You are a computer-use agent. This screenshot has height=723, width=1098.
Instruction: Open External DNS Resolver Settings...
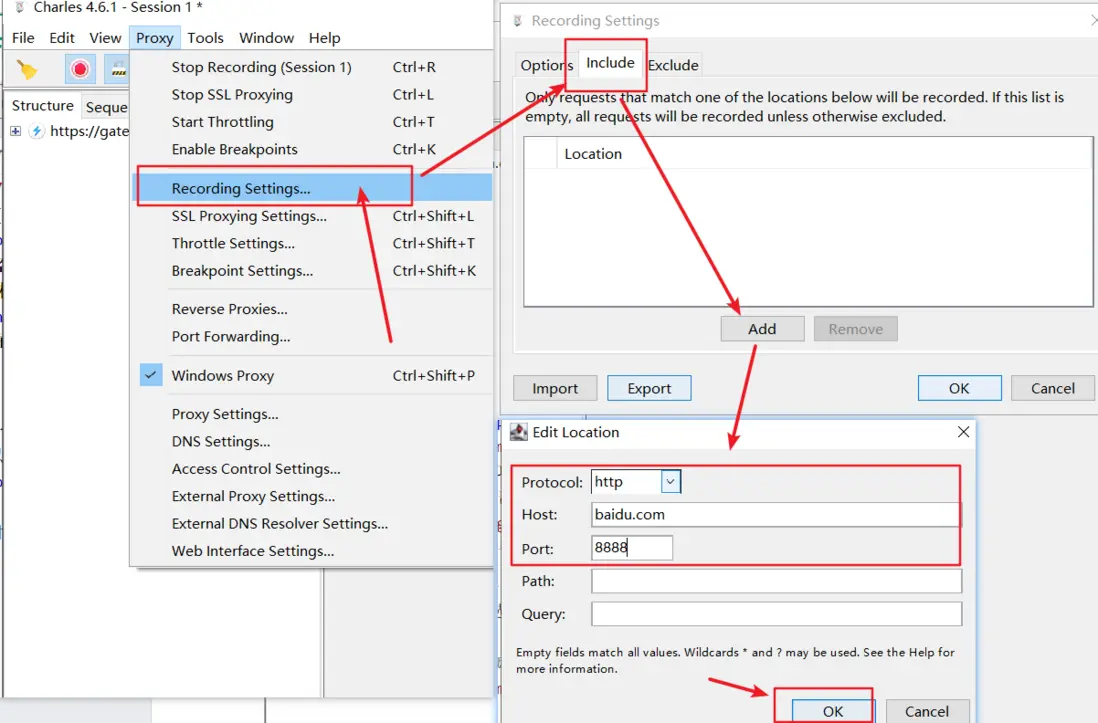tap(312, 523)
